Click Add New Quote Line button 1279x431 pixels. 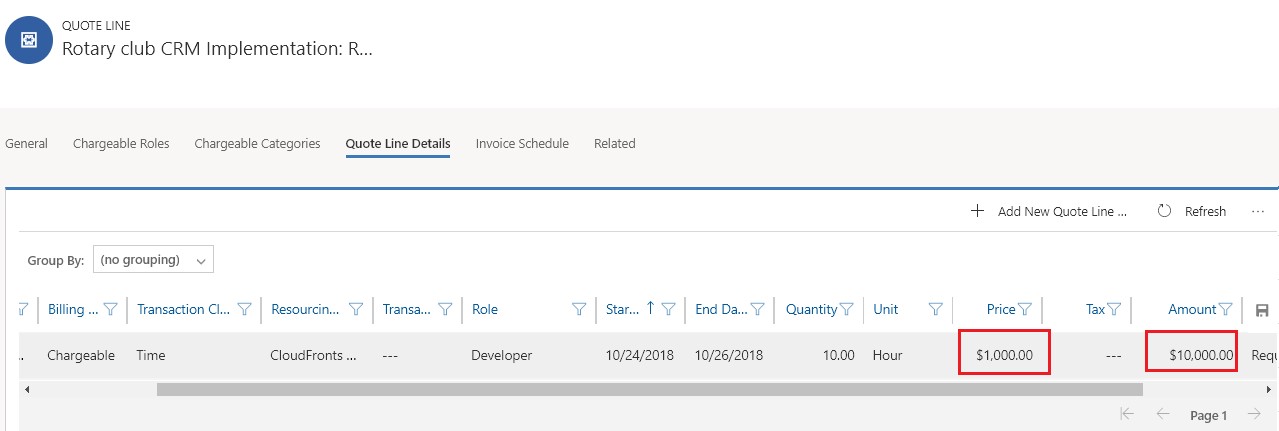click(1050, 211)
